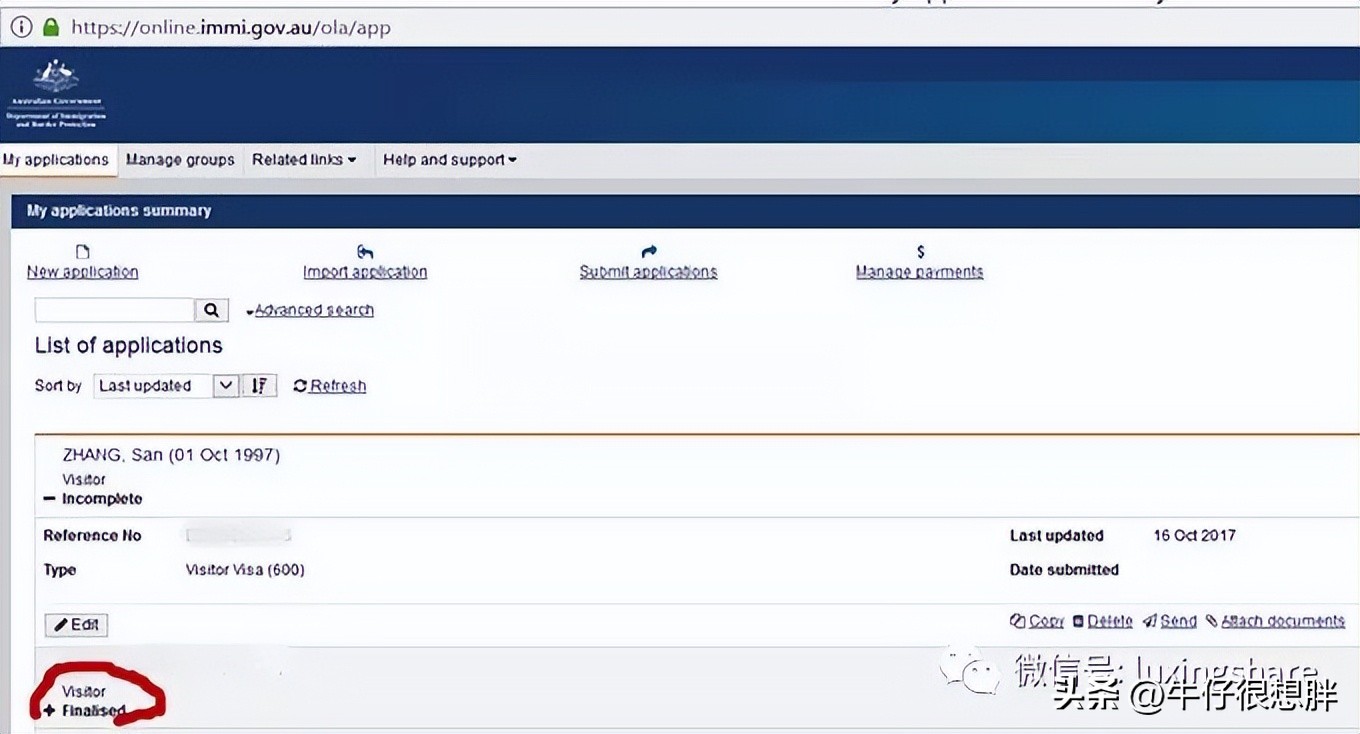Image resolution: width=1360 pixels, height=734 pixels.
Task: Click the New application document icon
Action: pyautogui.click(x=83, y=252)
